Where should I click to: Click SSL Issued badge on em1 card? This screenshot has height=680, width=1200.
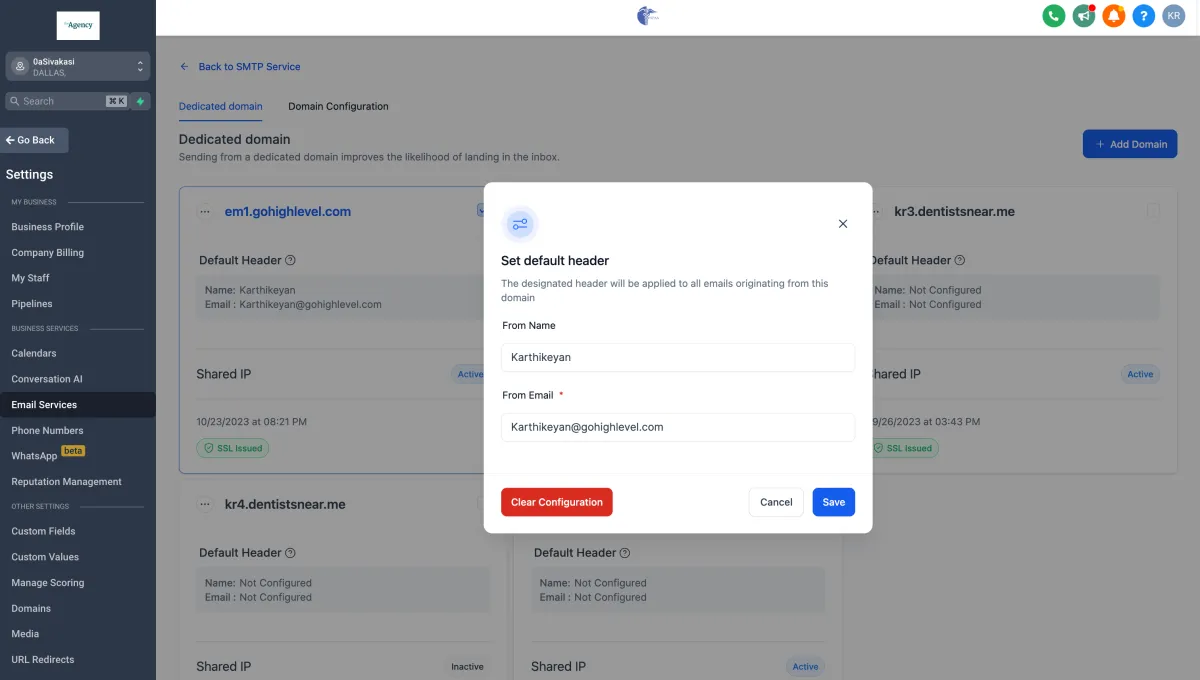(233, 448)
